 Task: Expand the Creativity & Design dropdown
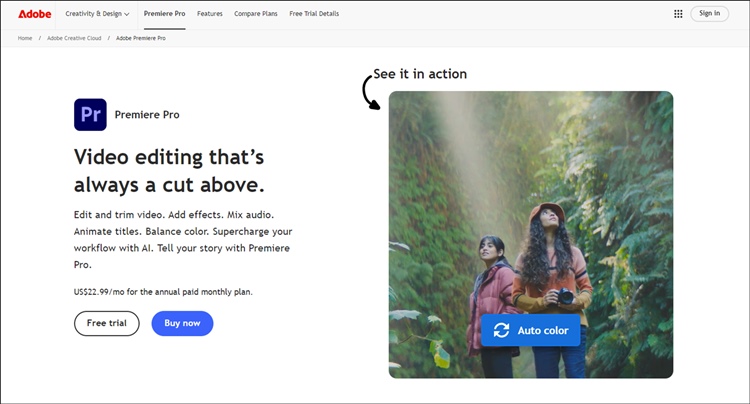pyautogui.click(x=97, y=14)
